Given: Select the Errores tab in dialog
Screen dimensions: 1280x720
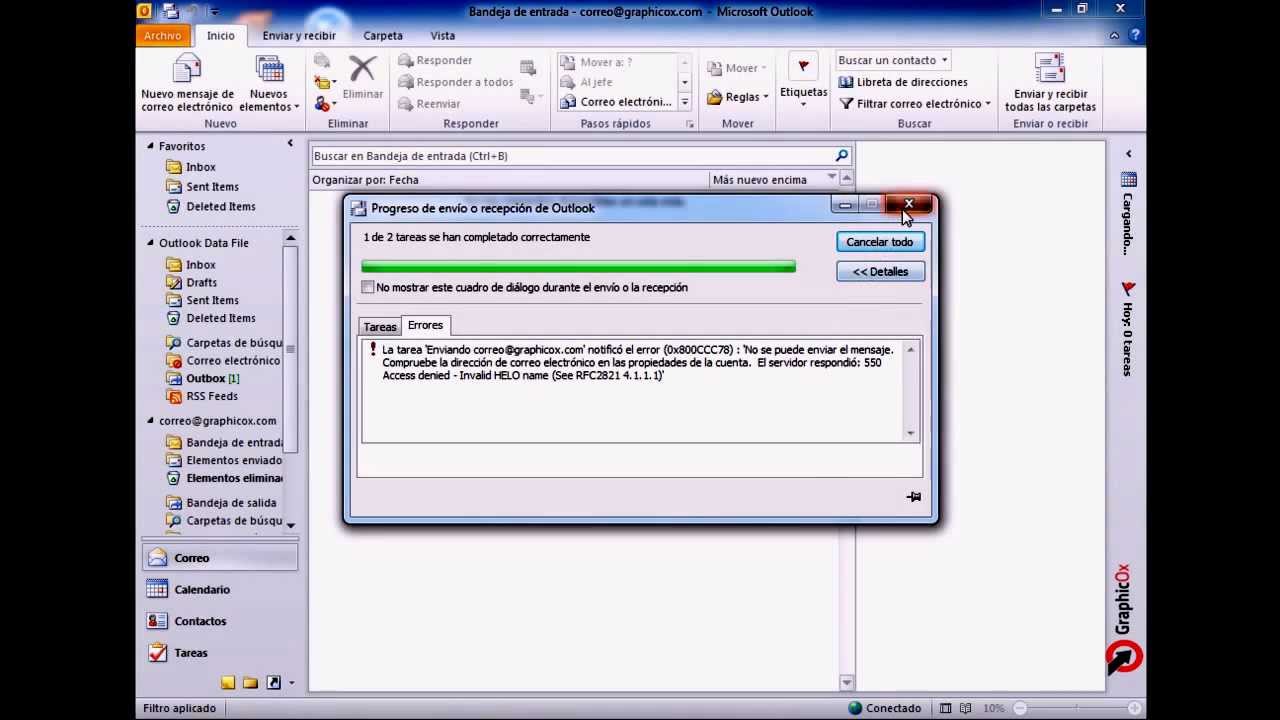Looking at the screenshot, I should tap(425, 325).
